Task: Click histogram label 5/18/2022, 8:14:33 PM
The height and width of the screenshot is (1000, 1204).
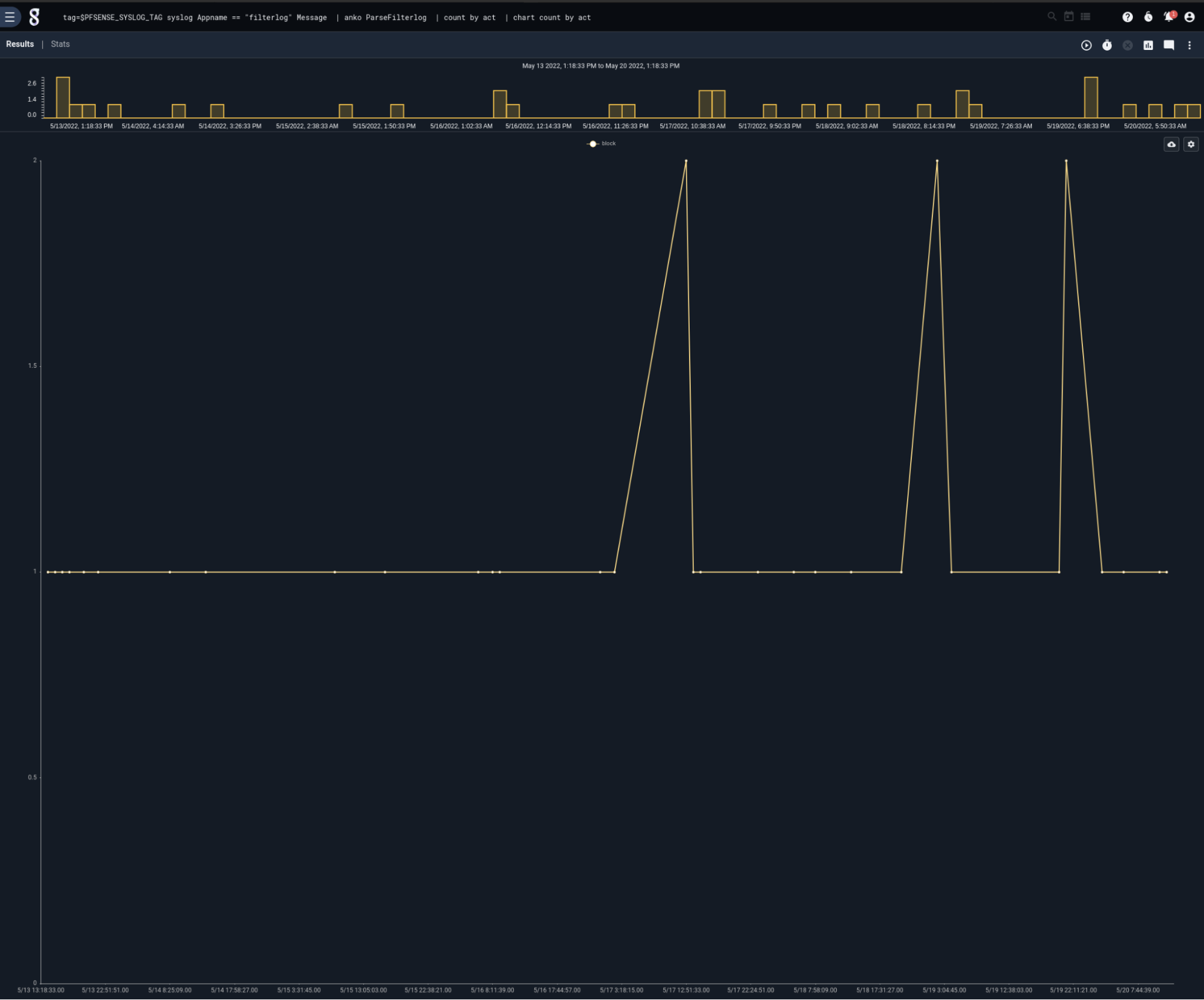Action: point(924,126)
